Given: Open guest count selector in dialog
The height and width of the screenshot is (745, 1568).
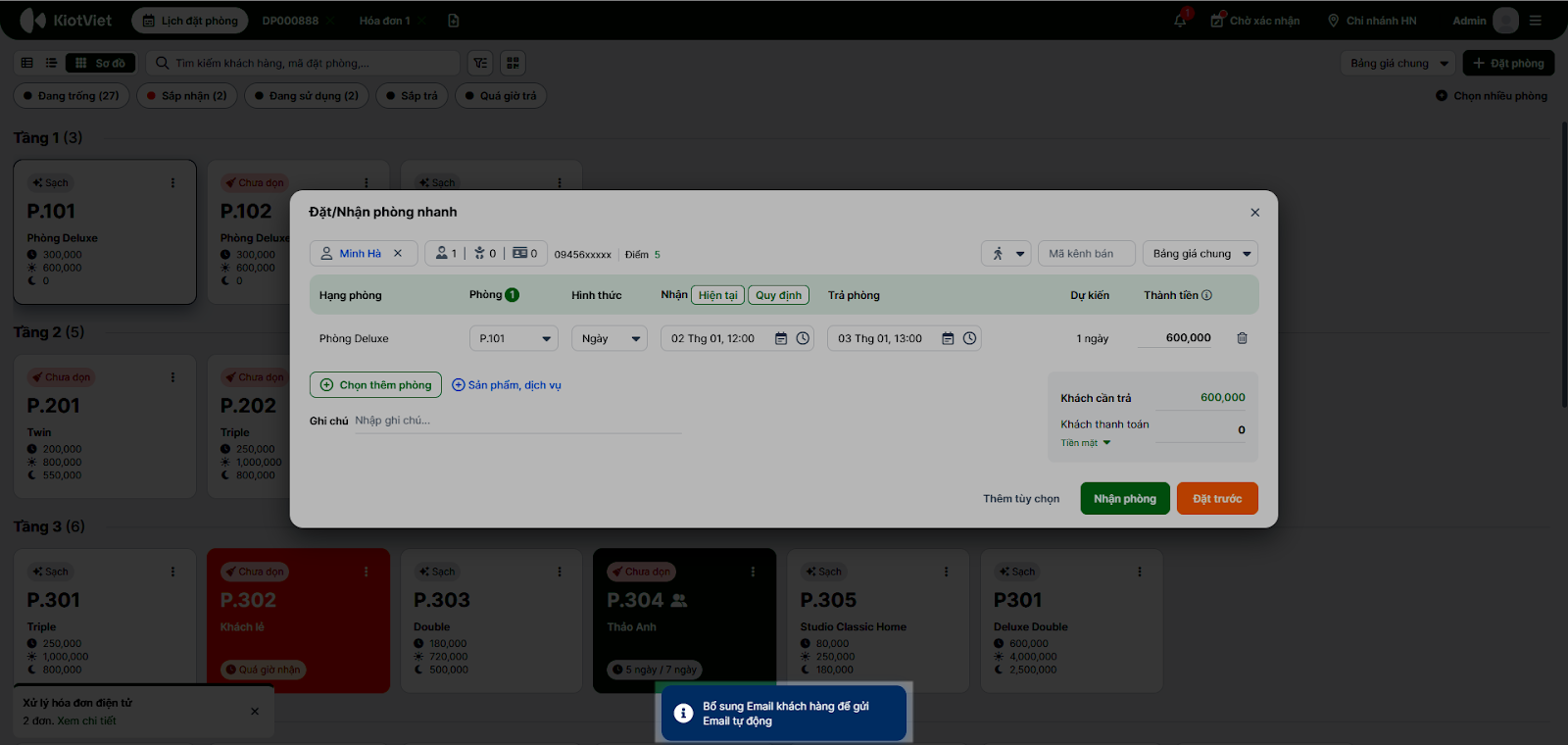Looking at the screenshot, I should (485, 254).
